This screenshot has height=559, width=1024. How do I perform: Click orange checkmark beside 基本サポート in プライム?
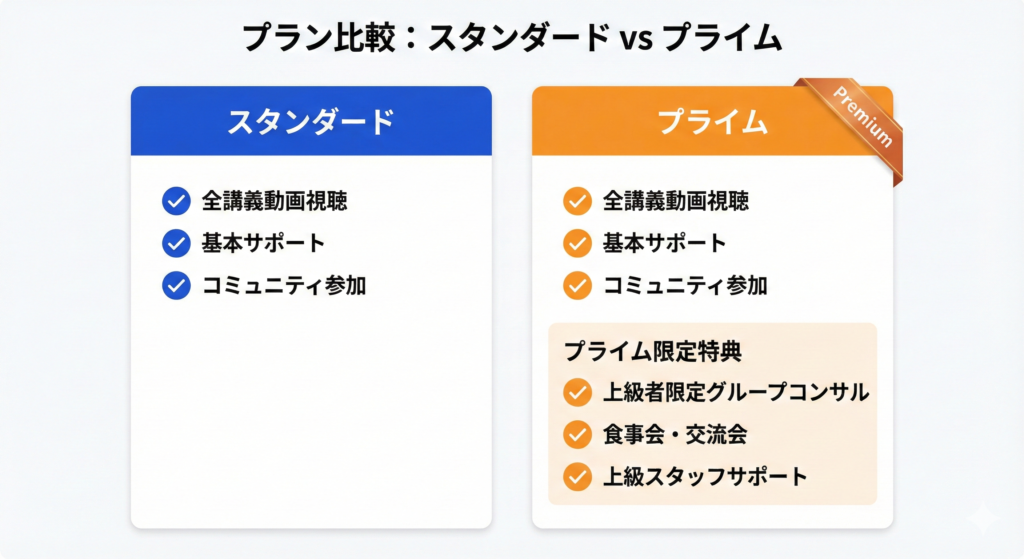coord(577,243)
